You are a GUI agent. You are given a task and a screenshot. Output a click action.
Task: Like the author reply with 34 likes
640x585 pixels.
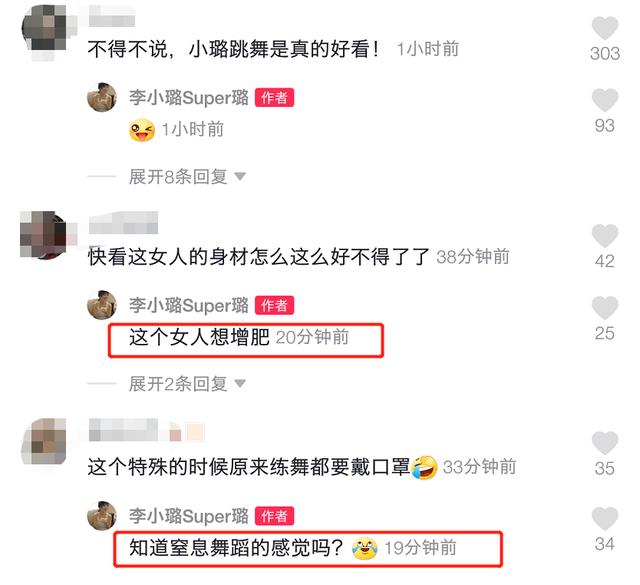point(605,518)
